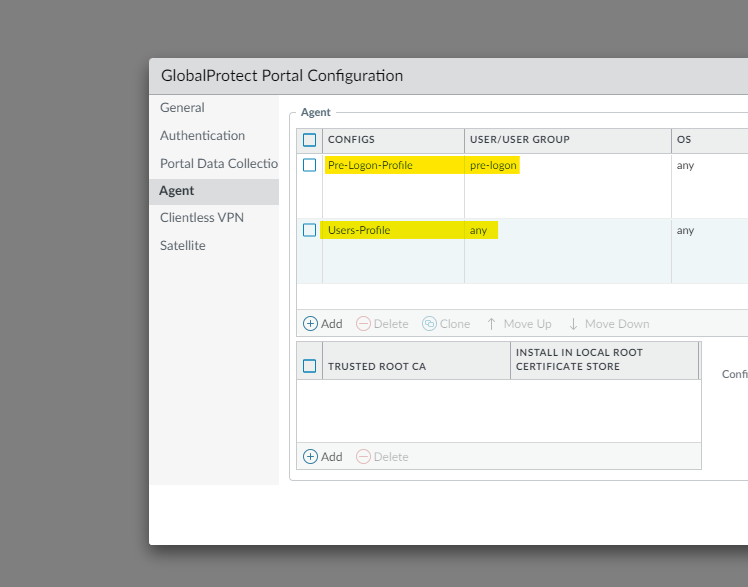Viewport: 748px width, 587px height.
Task: Click Move Down arrow in configs toolbar
Action: 573,324
